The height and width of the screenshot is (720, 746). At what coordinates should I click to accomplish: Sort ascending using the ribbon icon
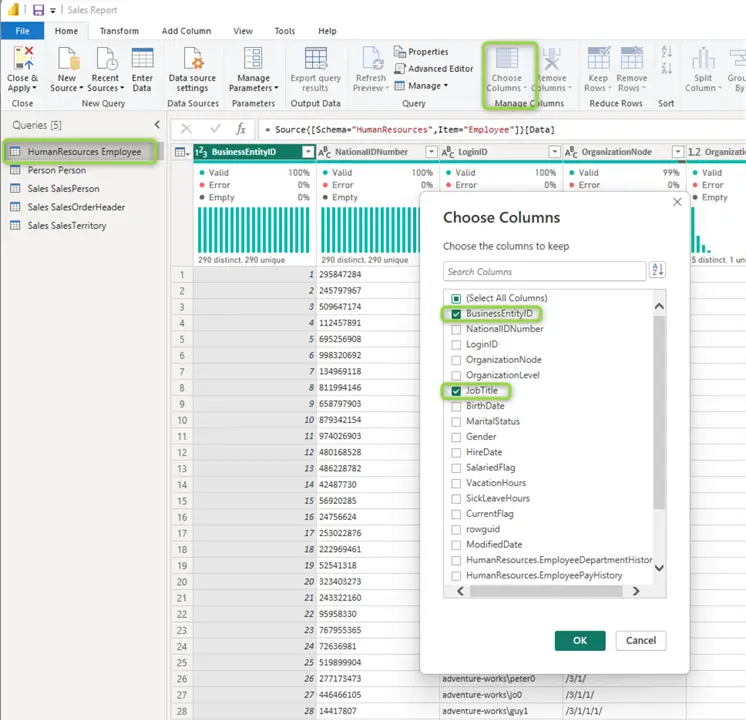[667, 51]
